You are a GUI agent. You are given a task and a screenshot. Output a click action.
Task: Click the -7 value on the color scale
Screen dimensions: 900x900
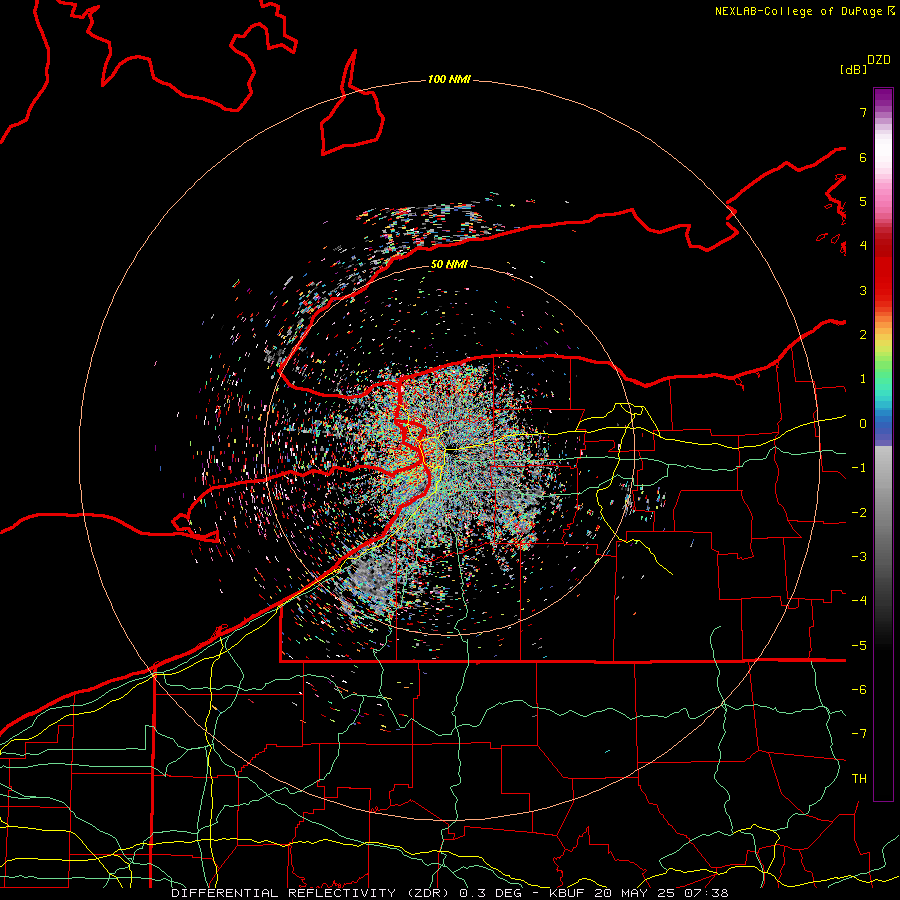859,734
